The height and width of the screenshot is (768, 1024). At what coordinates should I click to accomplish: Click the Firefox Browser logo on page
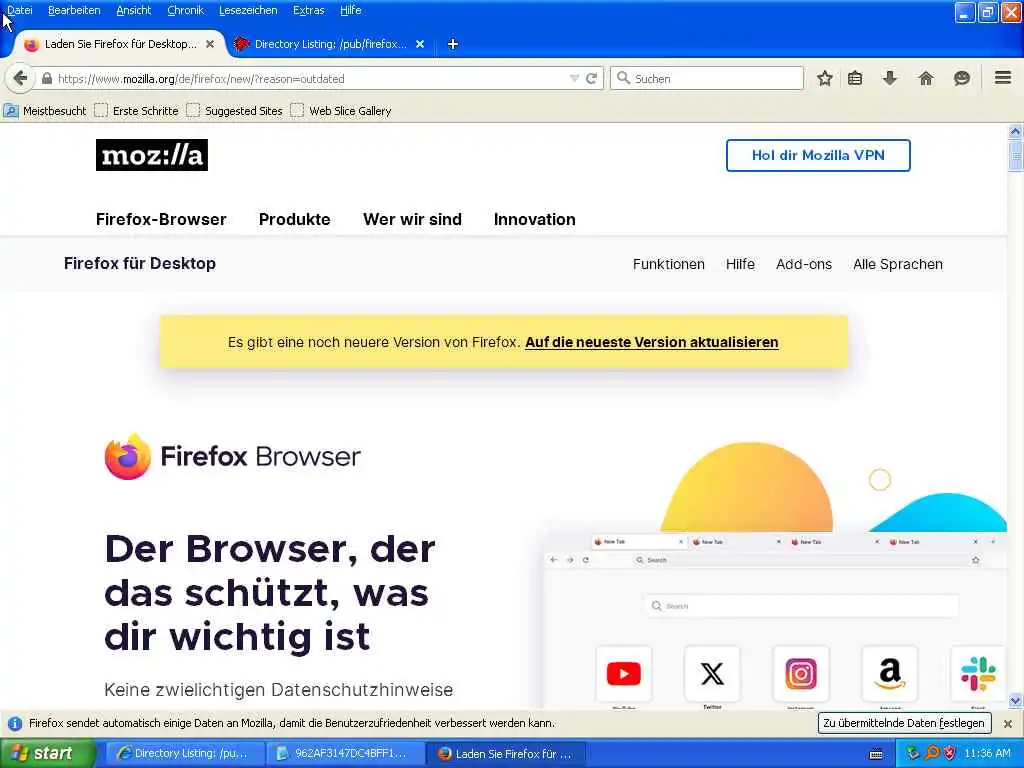[232, 456]
